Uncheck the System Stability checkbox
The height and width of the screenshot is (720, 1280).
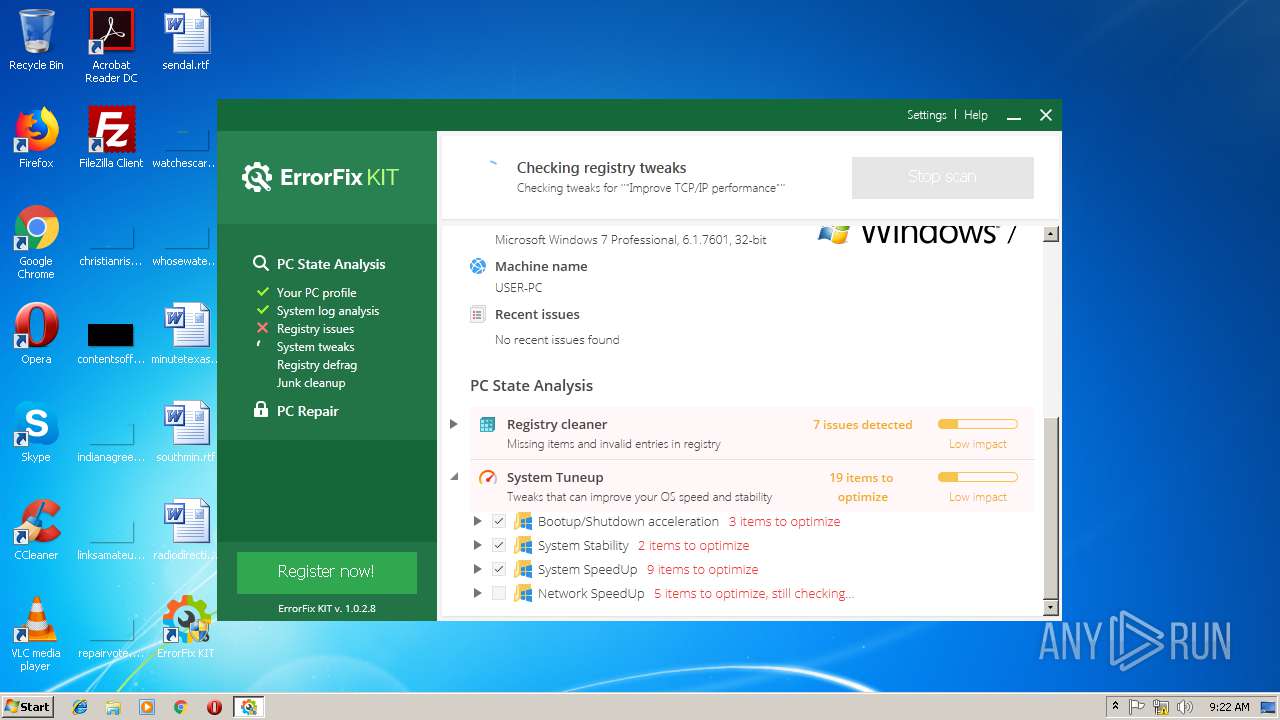pos(499,545)
